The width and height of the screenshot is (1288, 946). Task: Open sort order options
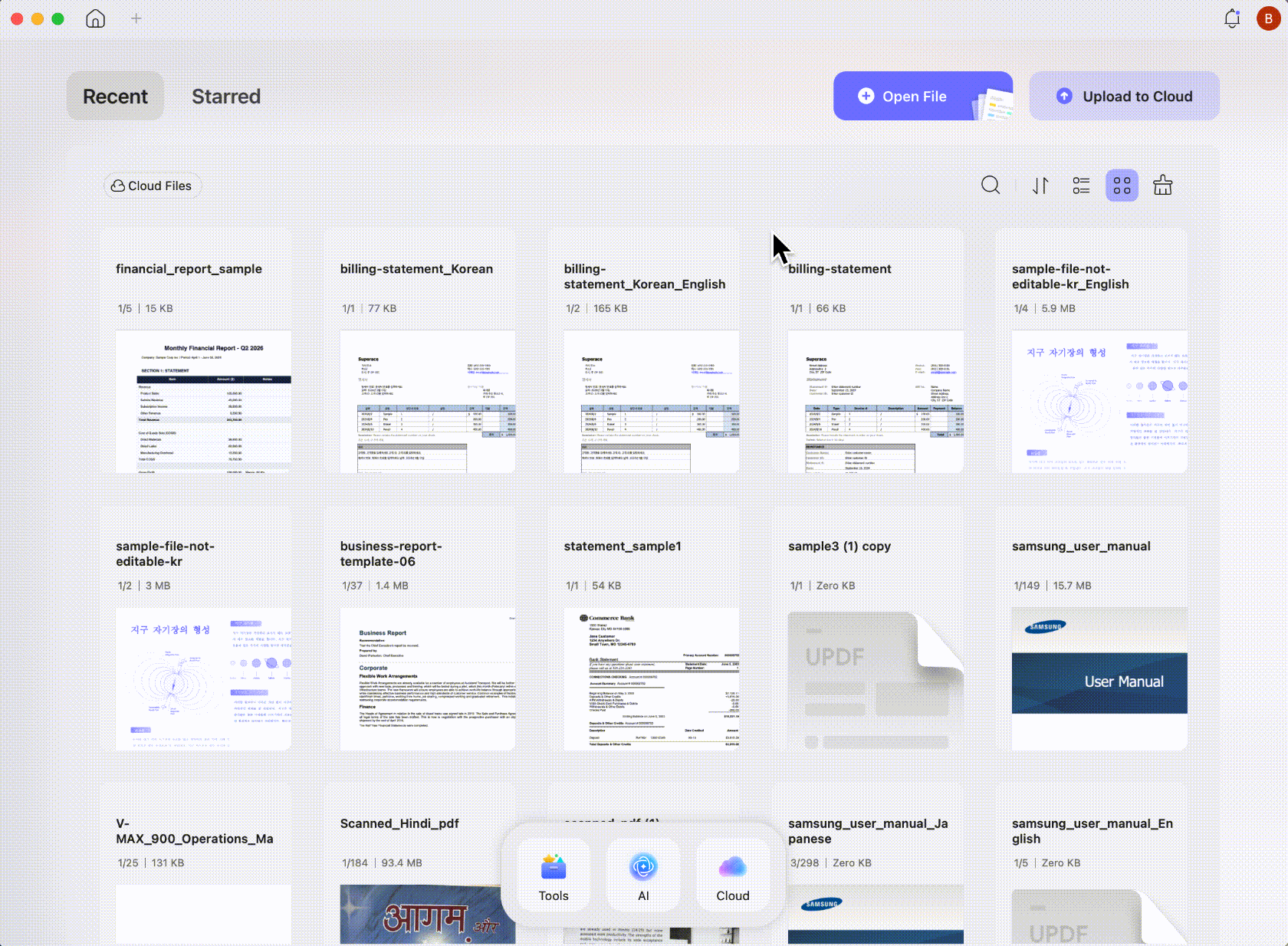point(1040,186)
